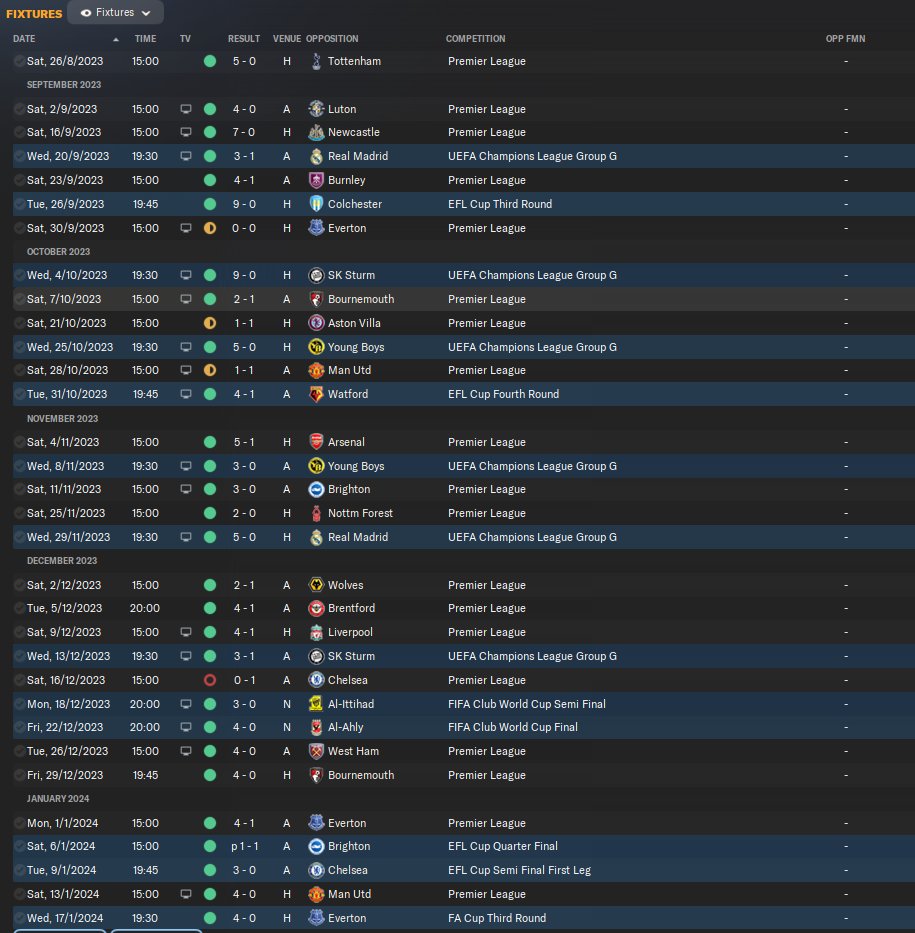Open the 0 - 1 result versus Chelsea
This screenshot has width=915, height=933.
(244, 680)
